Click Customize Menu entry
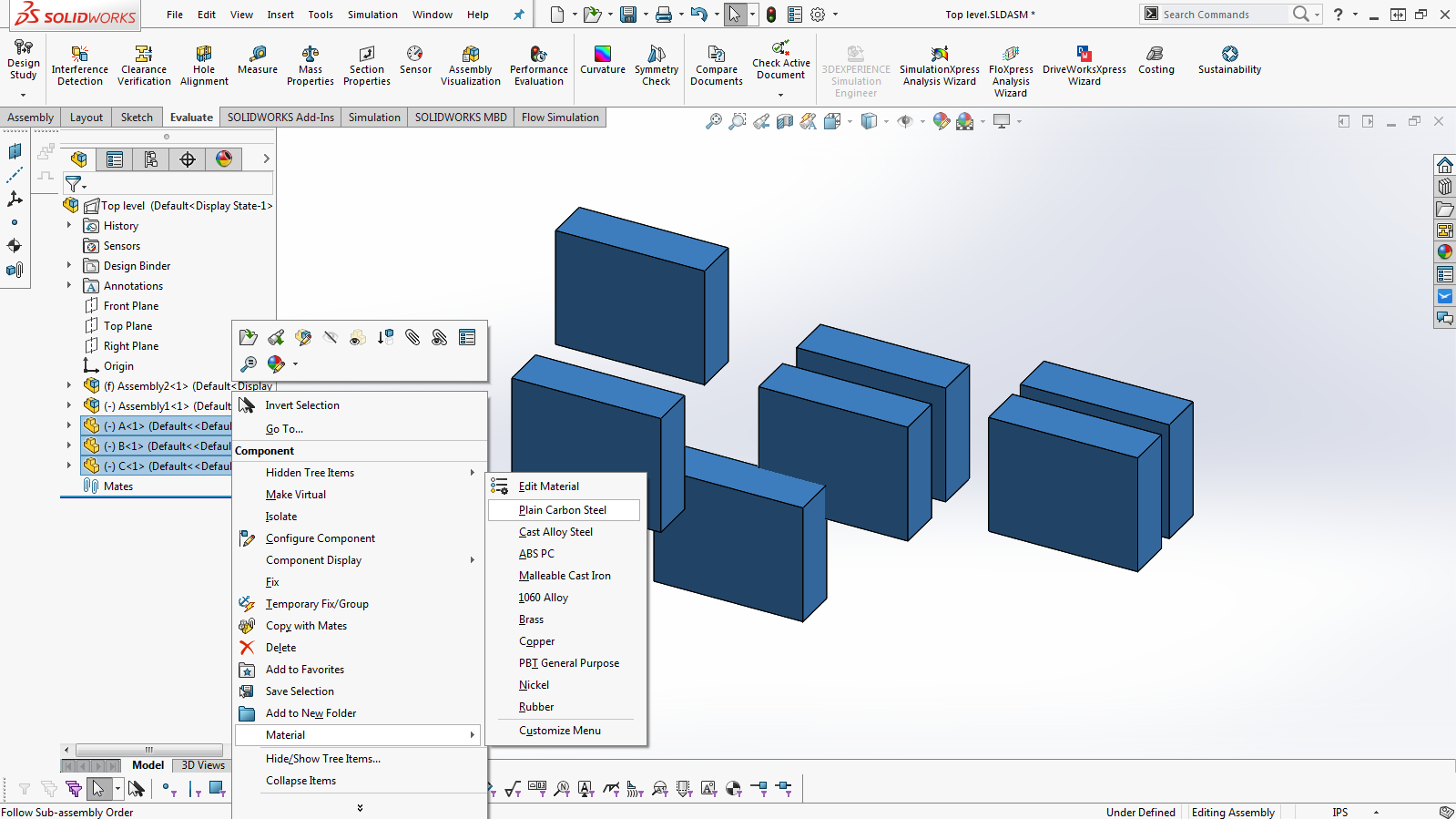This screenshot has height=819, width=1456. point(560,731)
